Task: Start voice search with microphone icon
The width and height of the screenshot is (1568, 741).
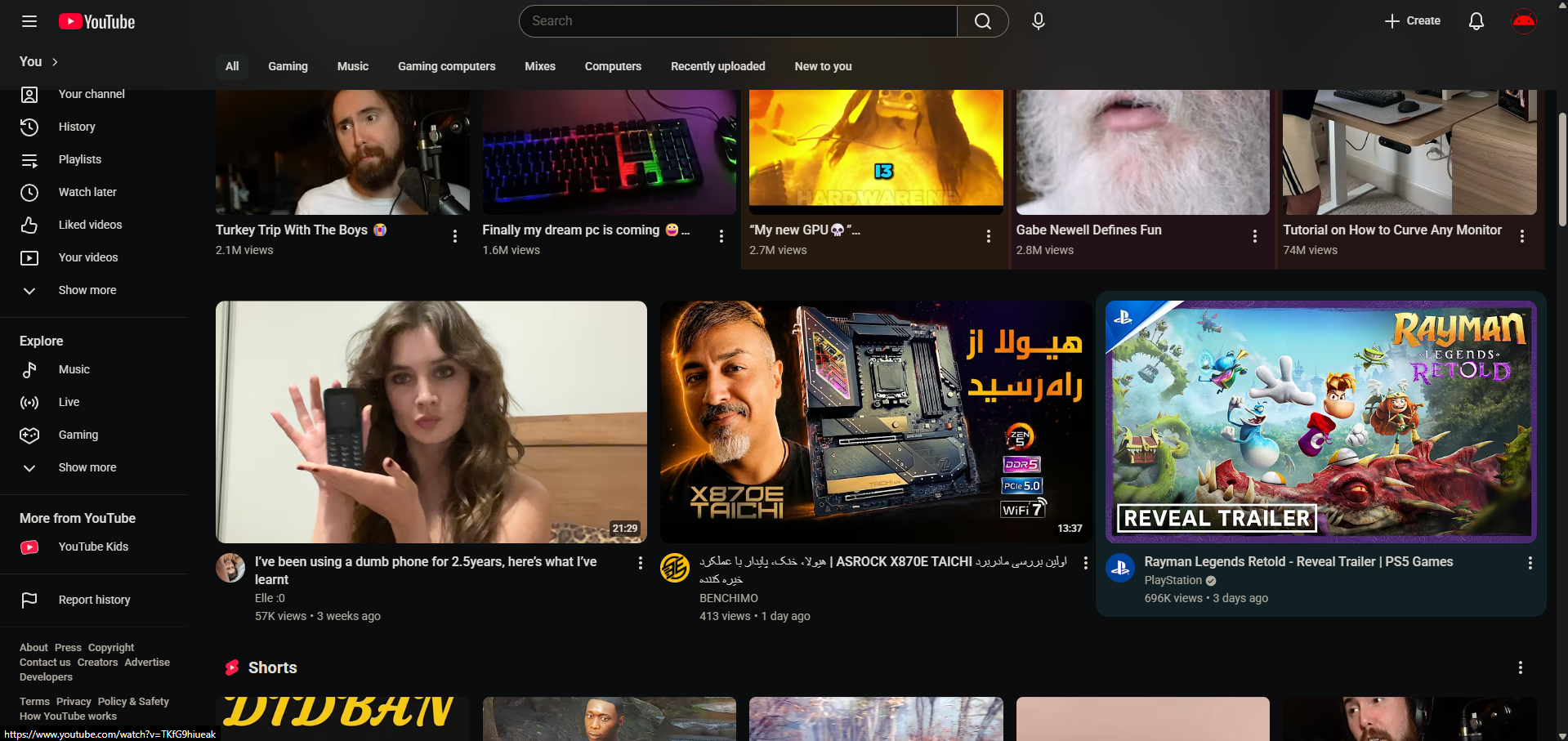Action: point(1038,21)
